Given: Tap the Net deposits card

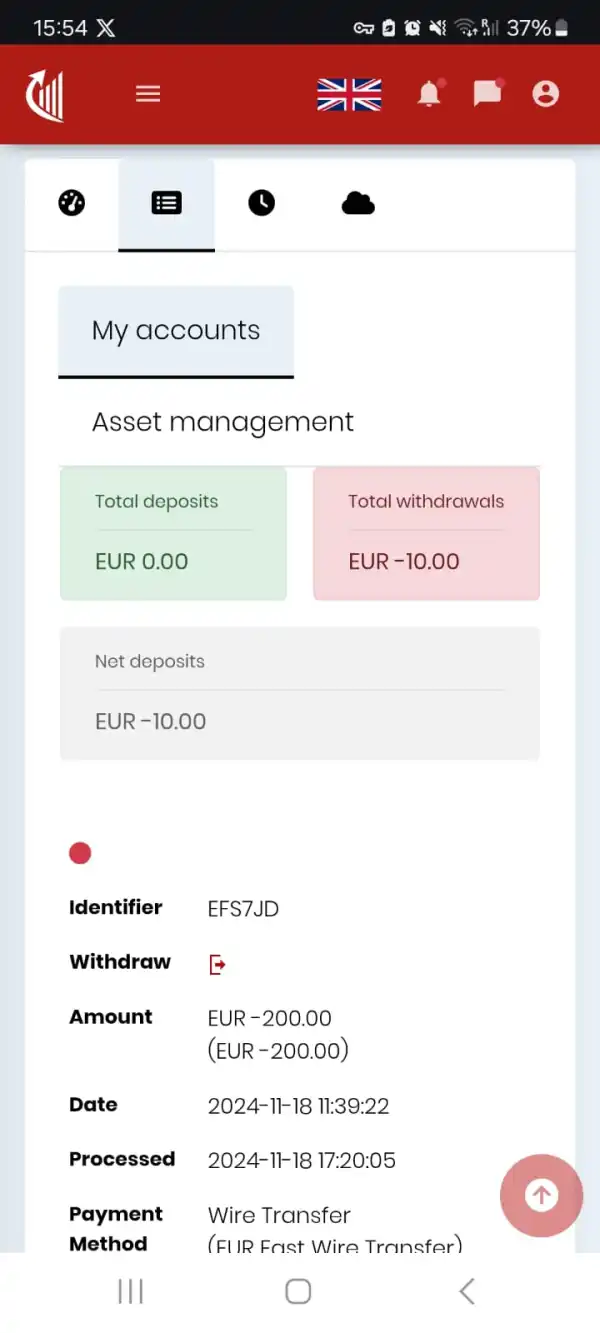Looking at the screenshot, I should coord(299,693).
